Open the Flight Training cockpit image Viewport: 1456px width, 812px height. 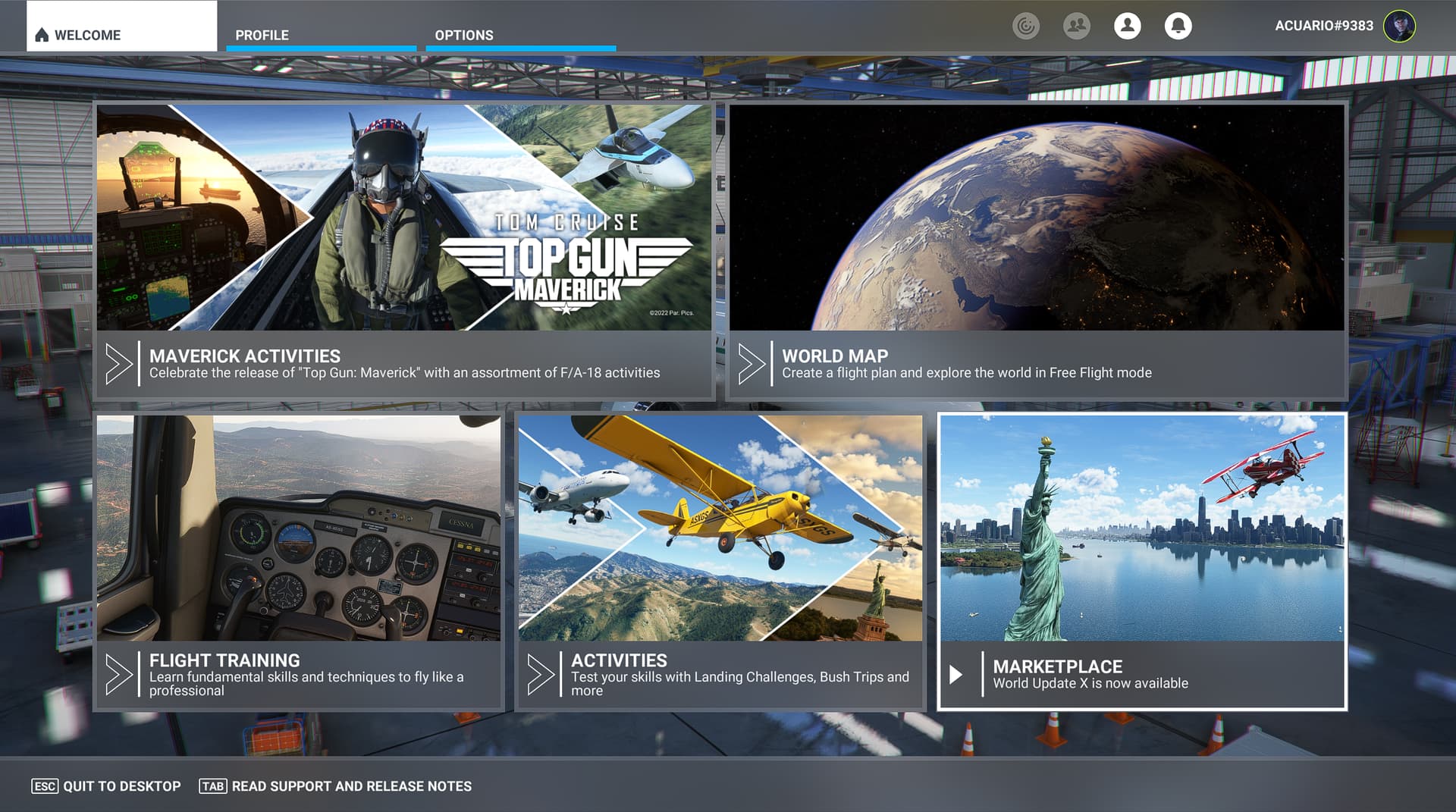point(299,528)
